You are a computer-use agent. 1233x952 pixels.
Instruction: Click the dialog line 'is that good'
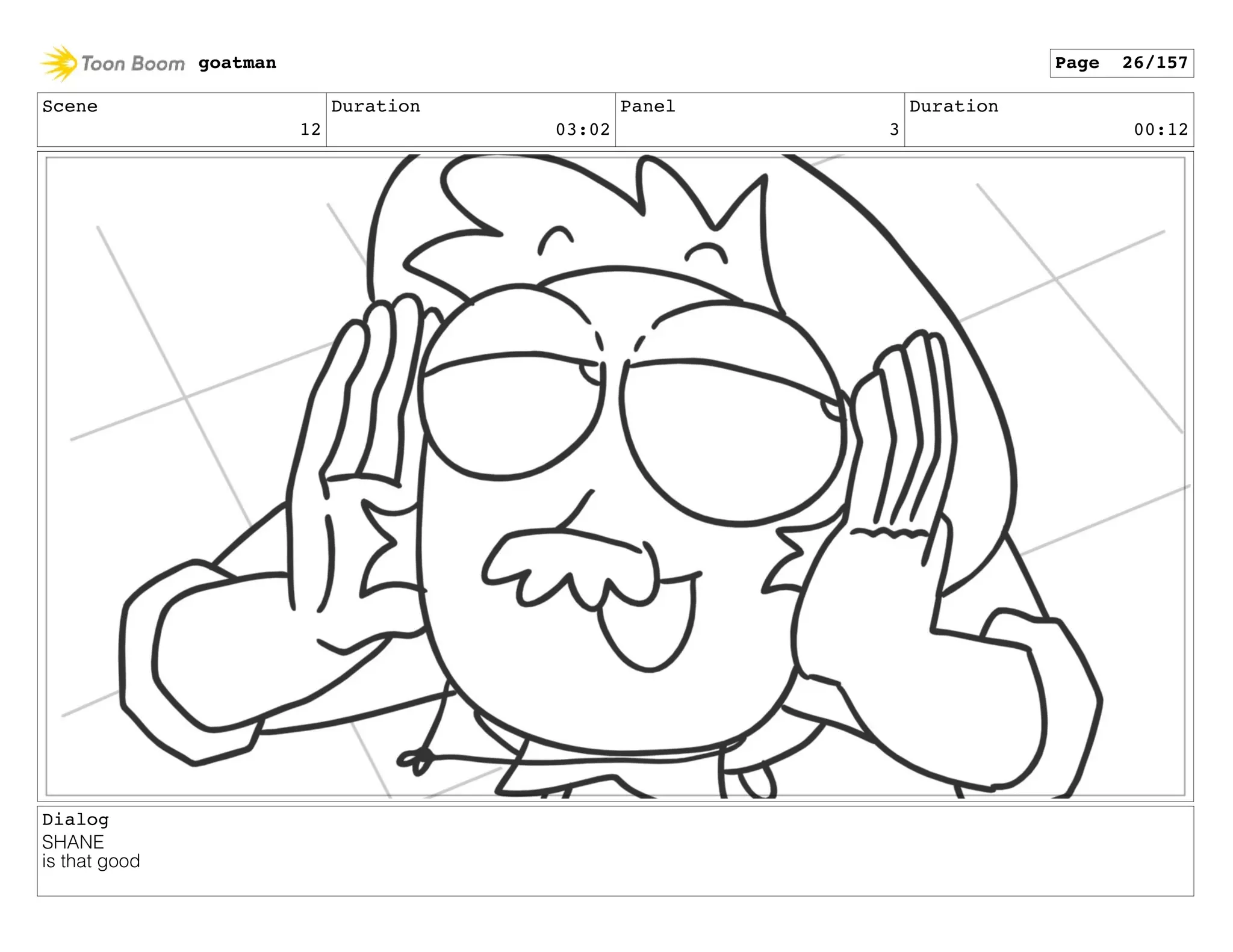tap(91, 861)
